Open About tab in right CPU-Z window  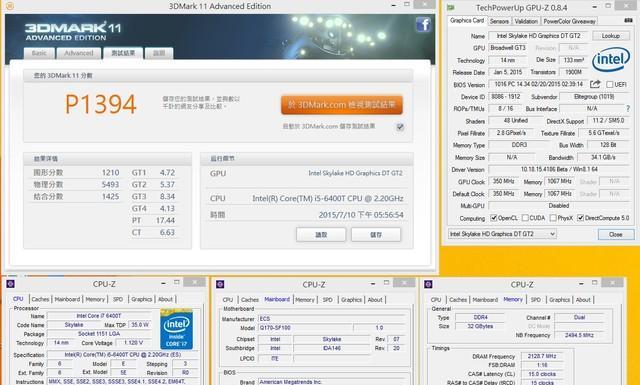[583, 300]
